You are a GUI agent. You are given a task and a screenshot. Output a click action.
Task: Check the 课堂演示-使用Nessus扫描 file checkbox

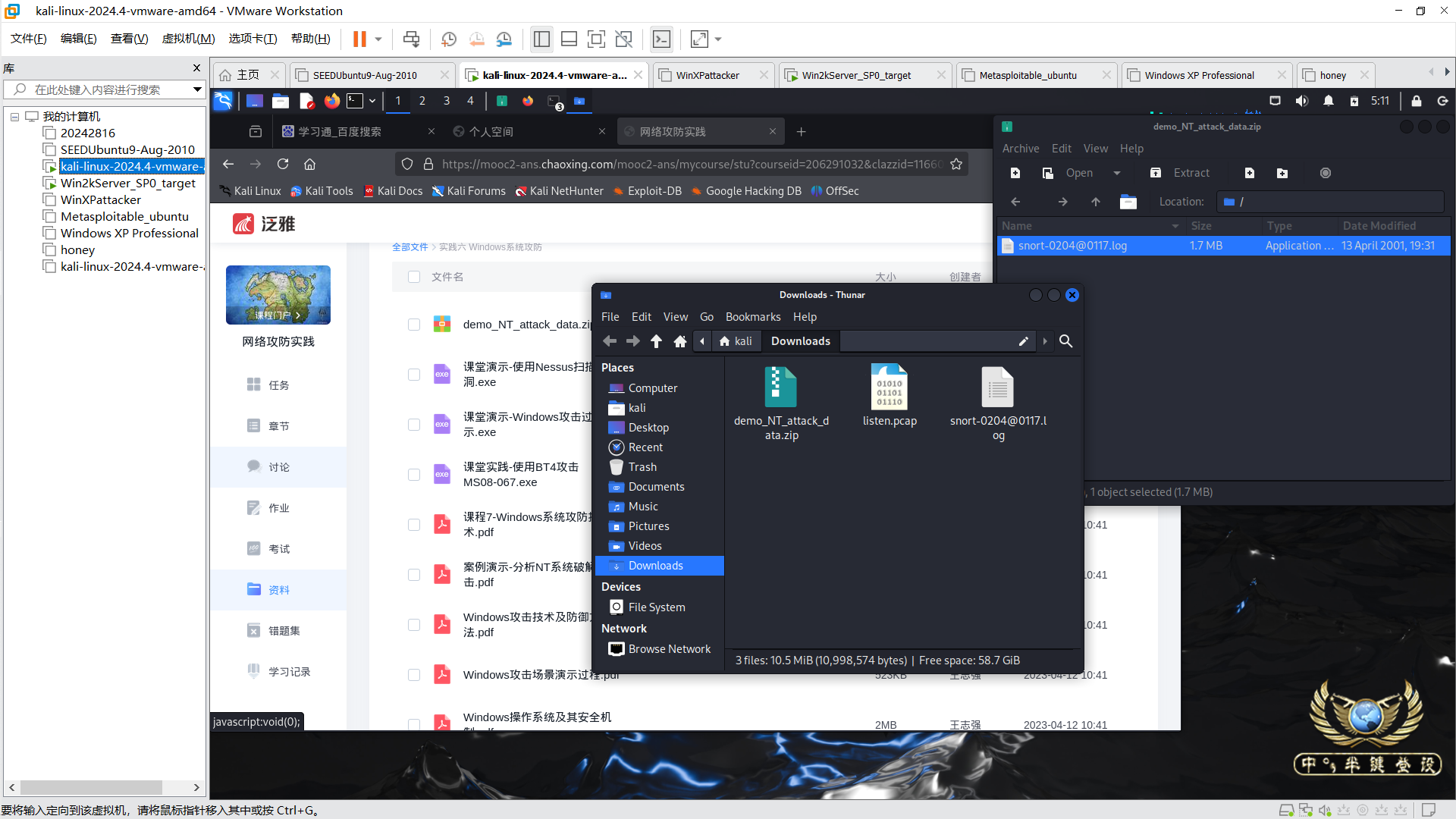(x=414, y=375)
